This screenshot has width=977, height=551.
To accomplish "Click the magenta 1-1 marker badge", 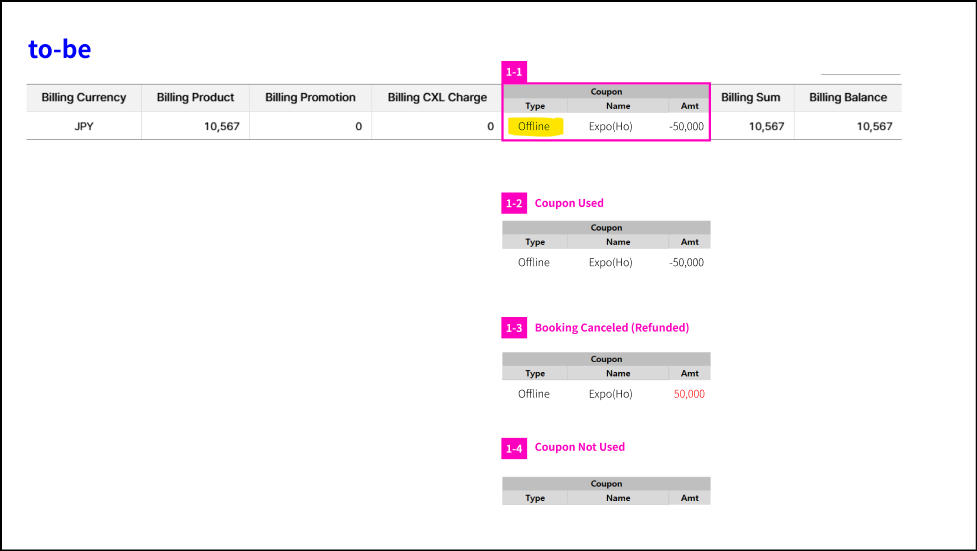I will [513, 72].
